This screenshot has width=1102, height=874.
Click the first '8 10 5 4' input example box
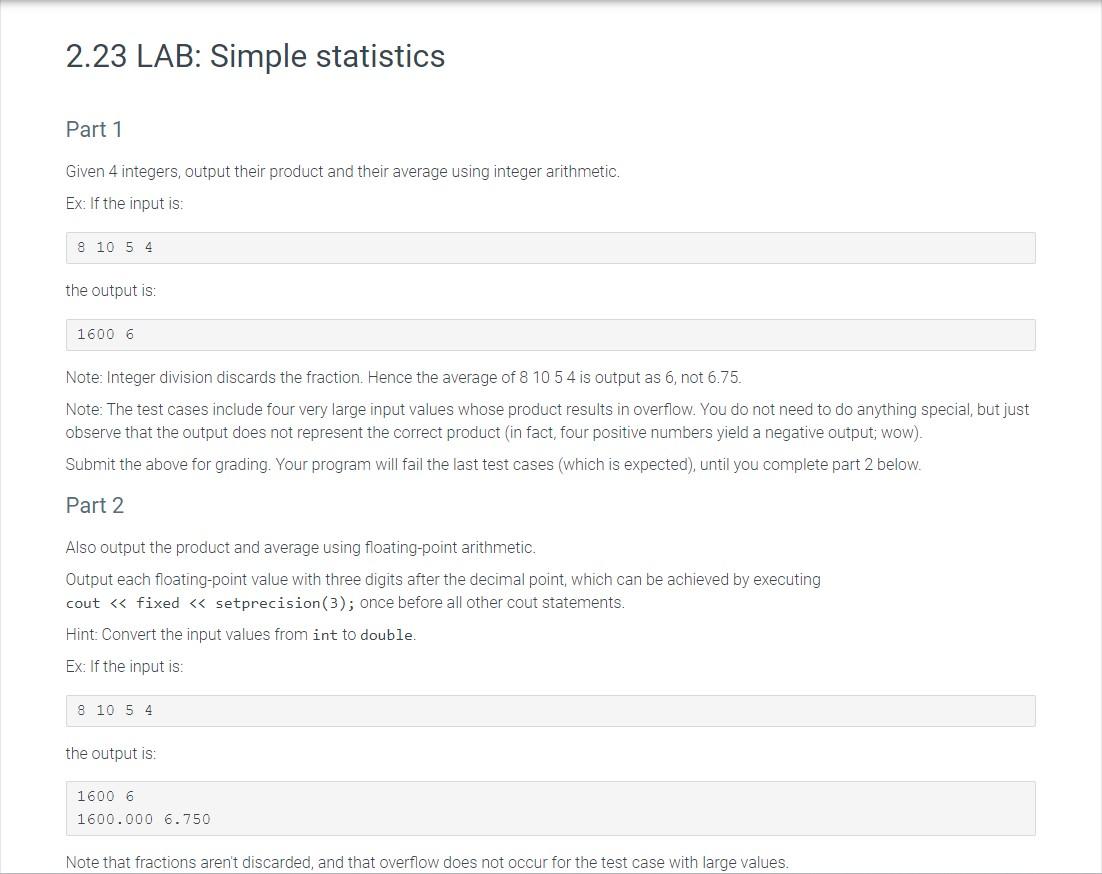click(550, 248)
